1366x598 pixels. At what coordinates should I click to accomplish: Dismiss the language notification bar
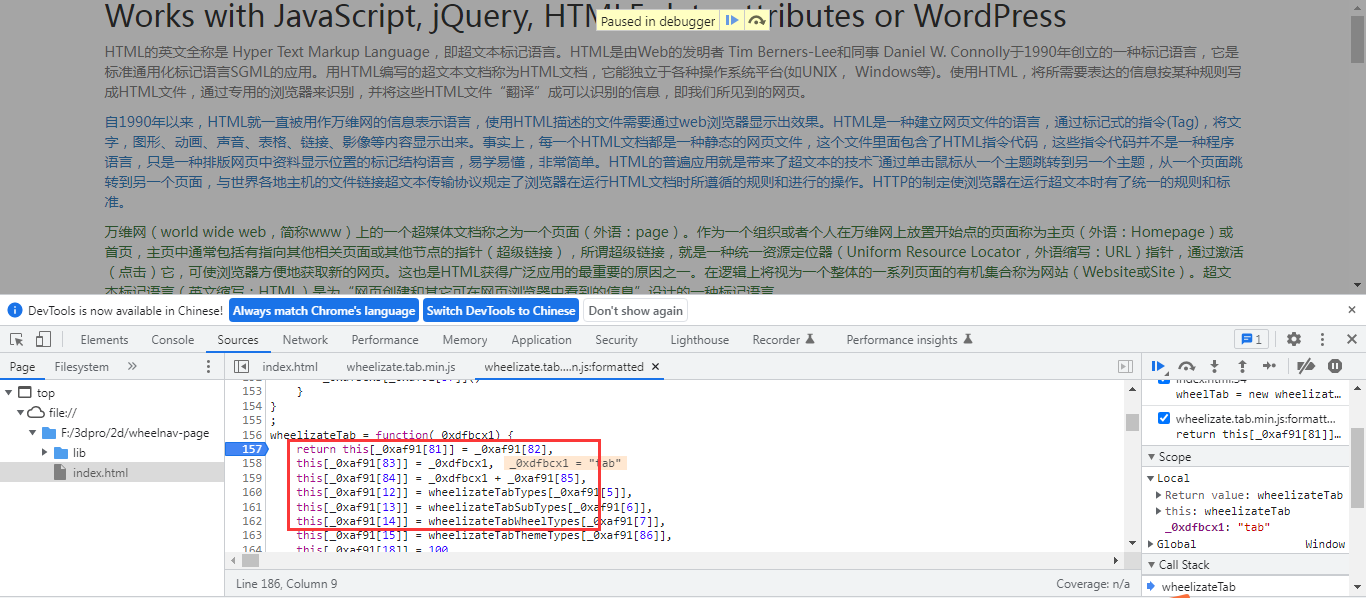click(x=1351, y=311)
